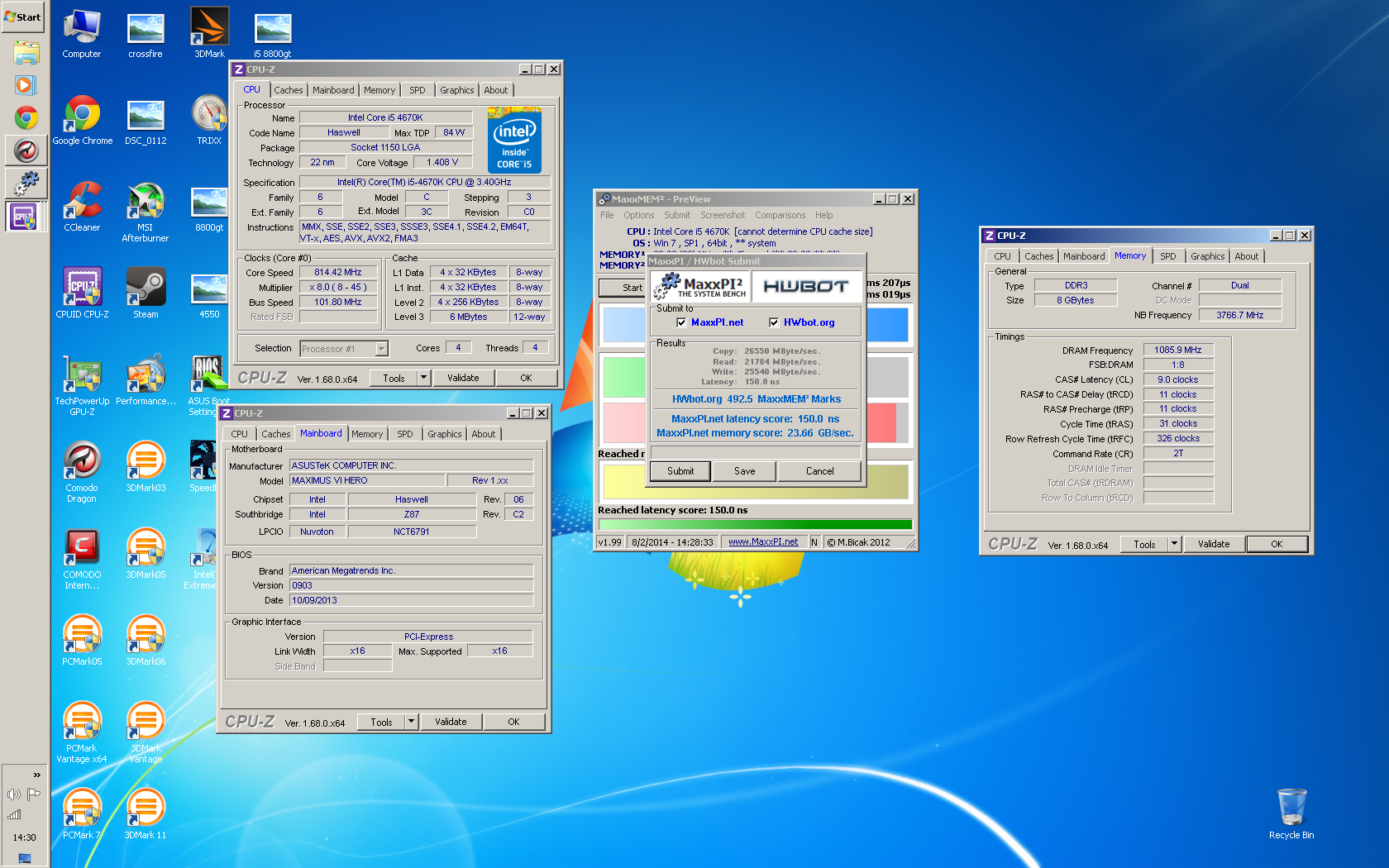1389x868 pixels.
Task: Open the MSI Afterburner shortcut
Action: pyautogui.click(x=146, y=212)
